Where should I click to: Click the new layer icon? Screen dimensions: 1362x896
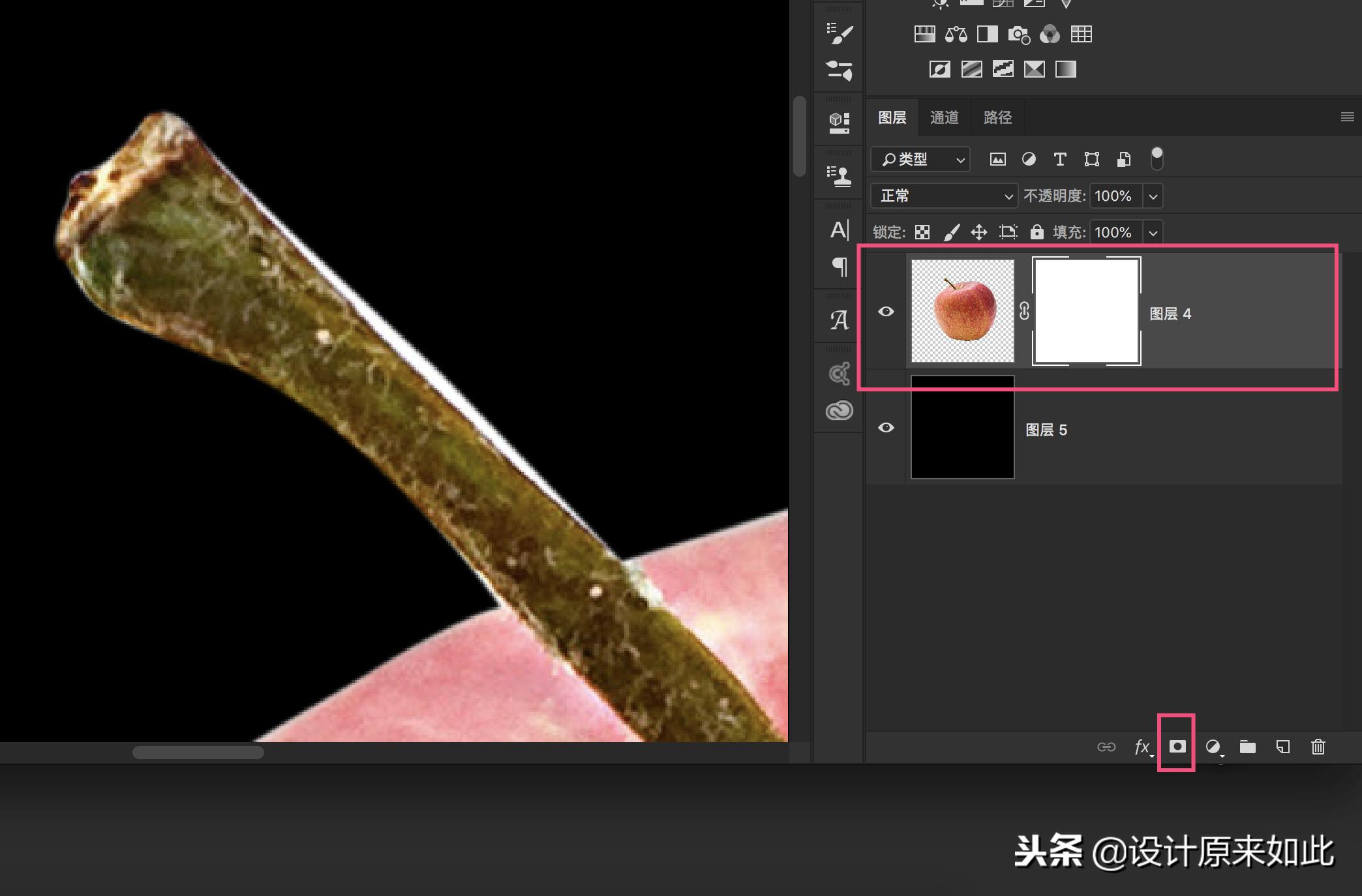click(x=1281, y=747)
